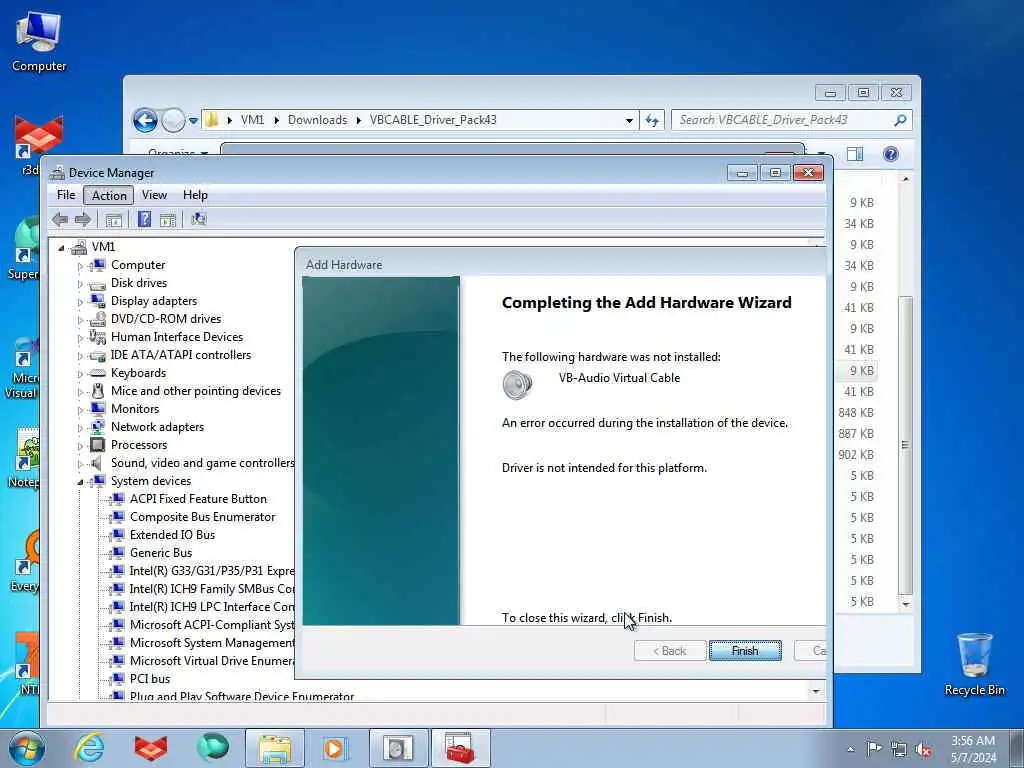Select Sound, video and game controllers
Image resolution: width=1024 pixels, height=768 pixels.
pyautogui.click(x=202, y=462)
